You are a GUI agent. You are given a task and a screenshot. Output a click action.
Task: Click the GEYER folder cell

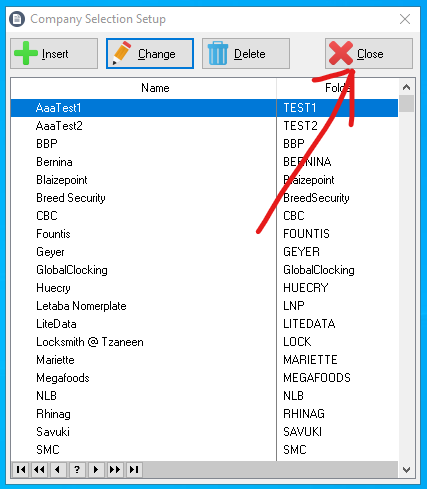tap(302, 252)
